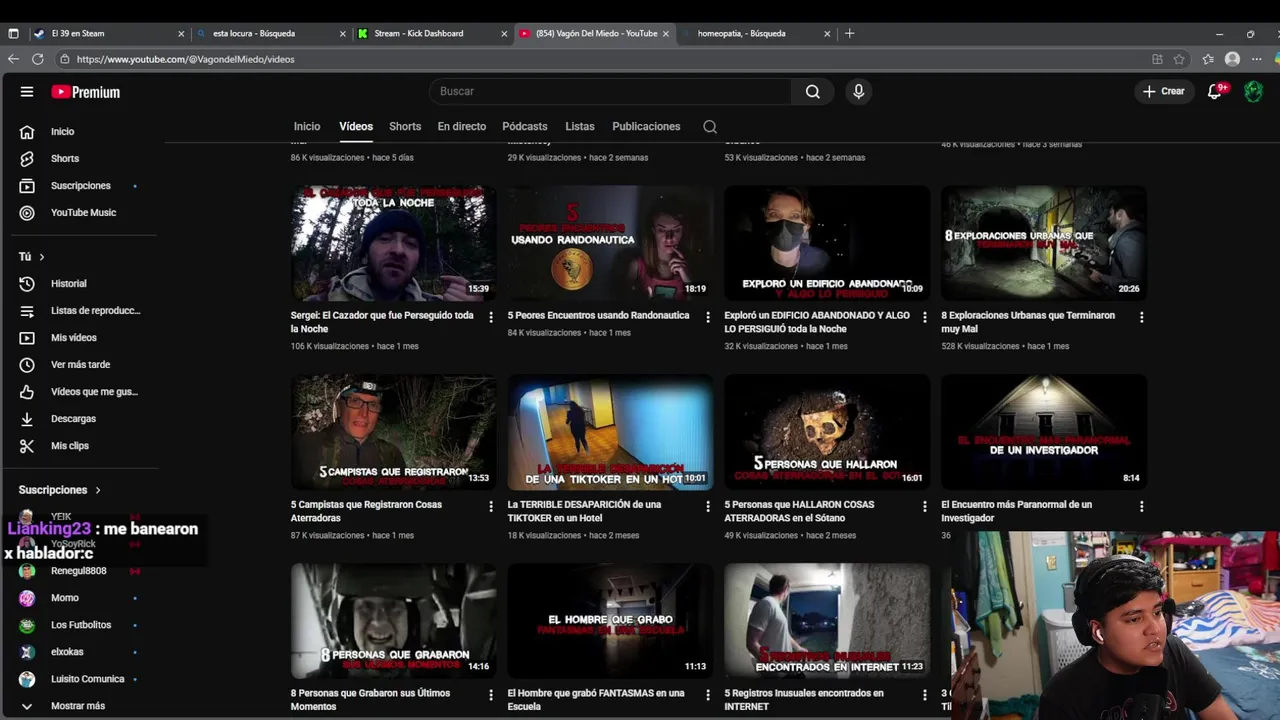Close the esta locura Búsqueda tab
The height and width of the screenshot is (720, 1280).
click(x=342, y=33)
